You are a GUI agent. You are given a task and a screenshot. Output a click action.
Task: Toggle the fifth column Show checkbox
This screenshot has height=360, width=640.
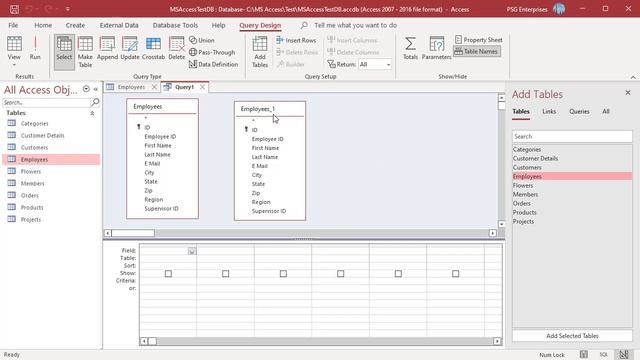point(398,273)
